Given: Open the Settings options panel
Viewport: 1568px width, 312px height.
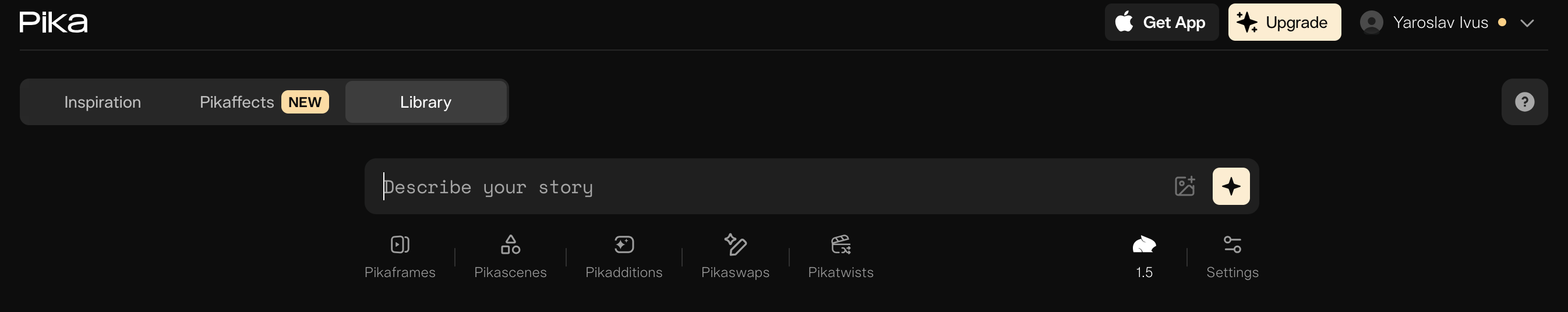Looking at the screenshot, I should pyautogui.click(x=1232, y=256).
